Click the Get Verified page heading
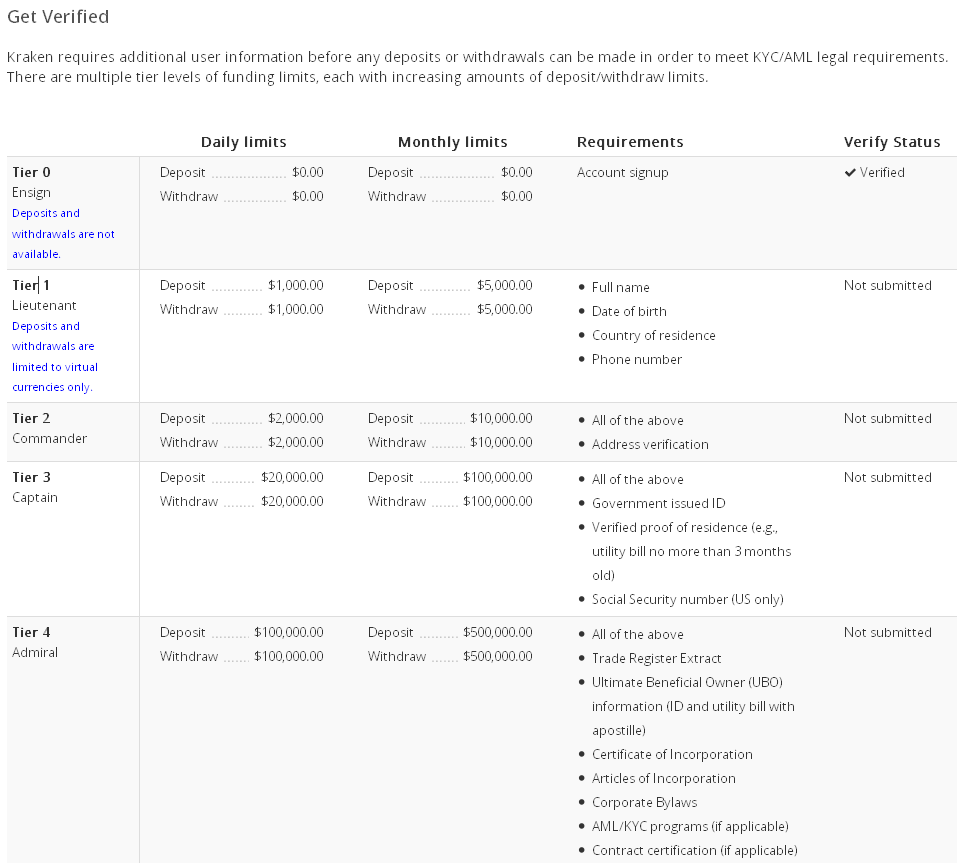This screenshot has width=973, height=863. pyautogui.click(x=58, y=17)
